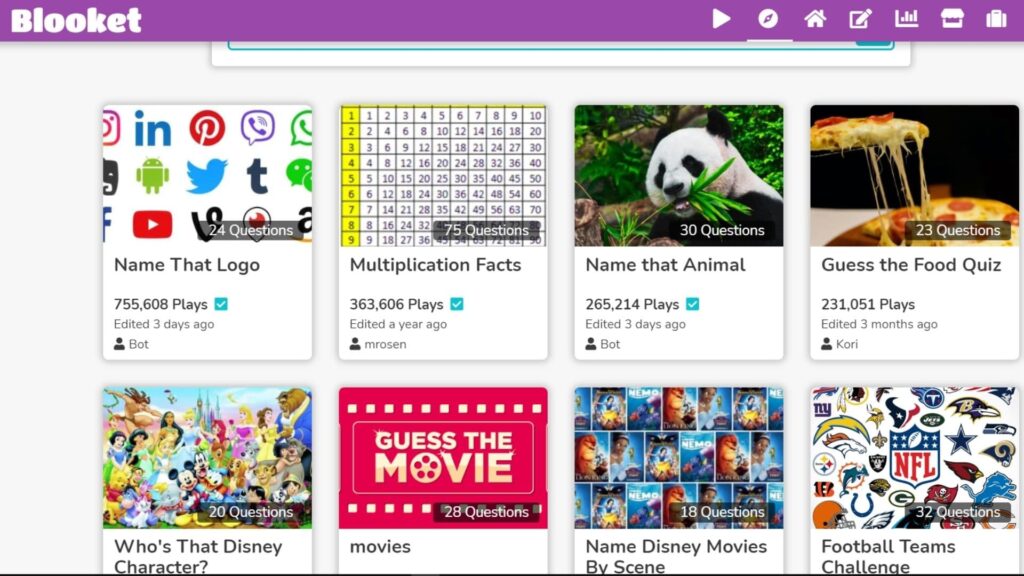
Task: Open the Play game icon in navbar
Action: point(721,19)
